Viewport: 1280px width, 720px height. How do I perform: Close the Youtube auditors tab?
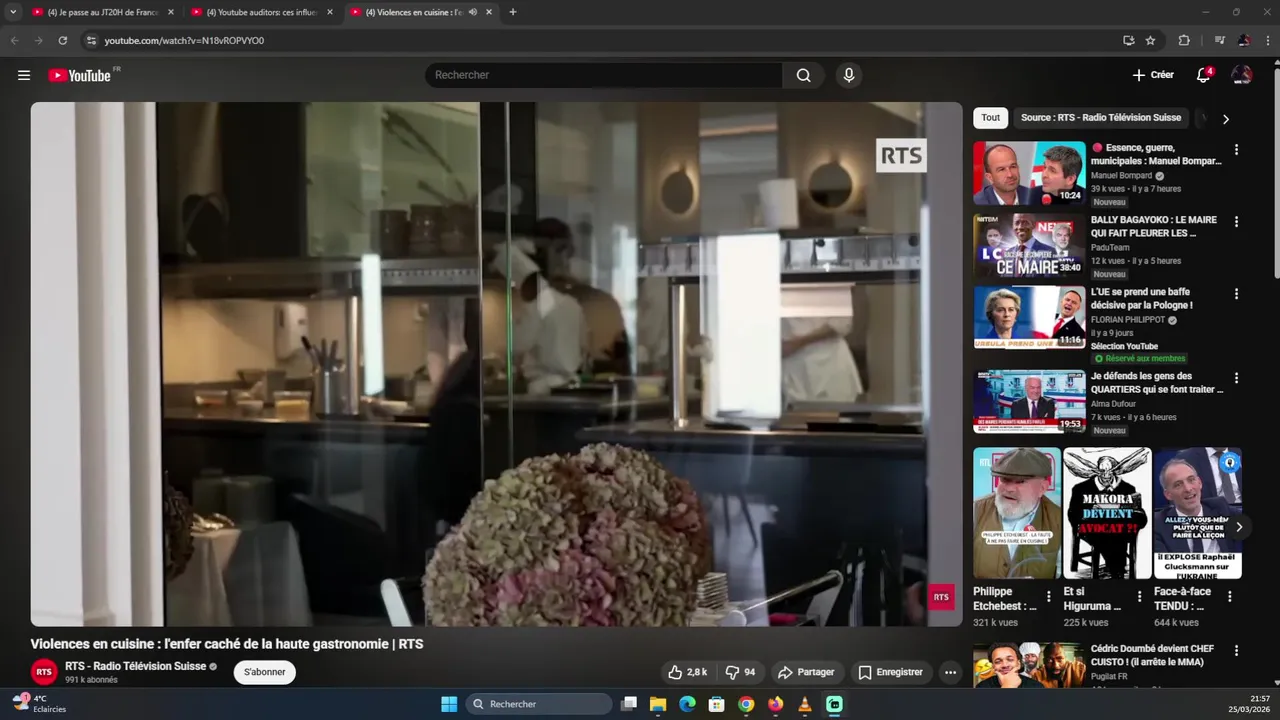[x=330, y=12]
